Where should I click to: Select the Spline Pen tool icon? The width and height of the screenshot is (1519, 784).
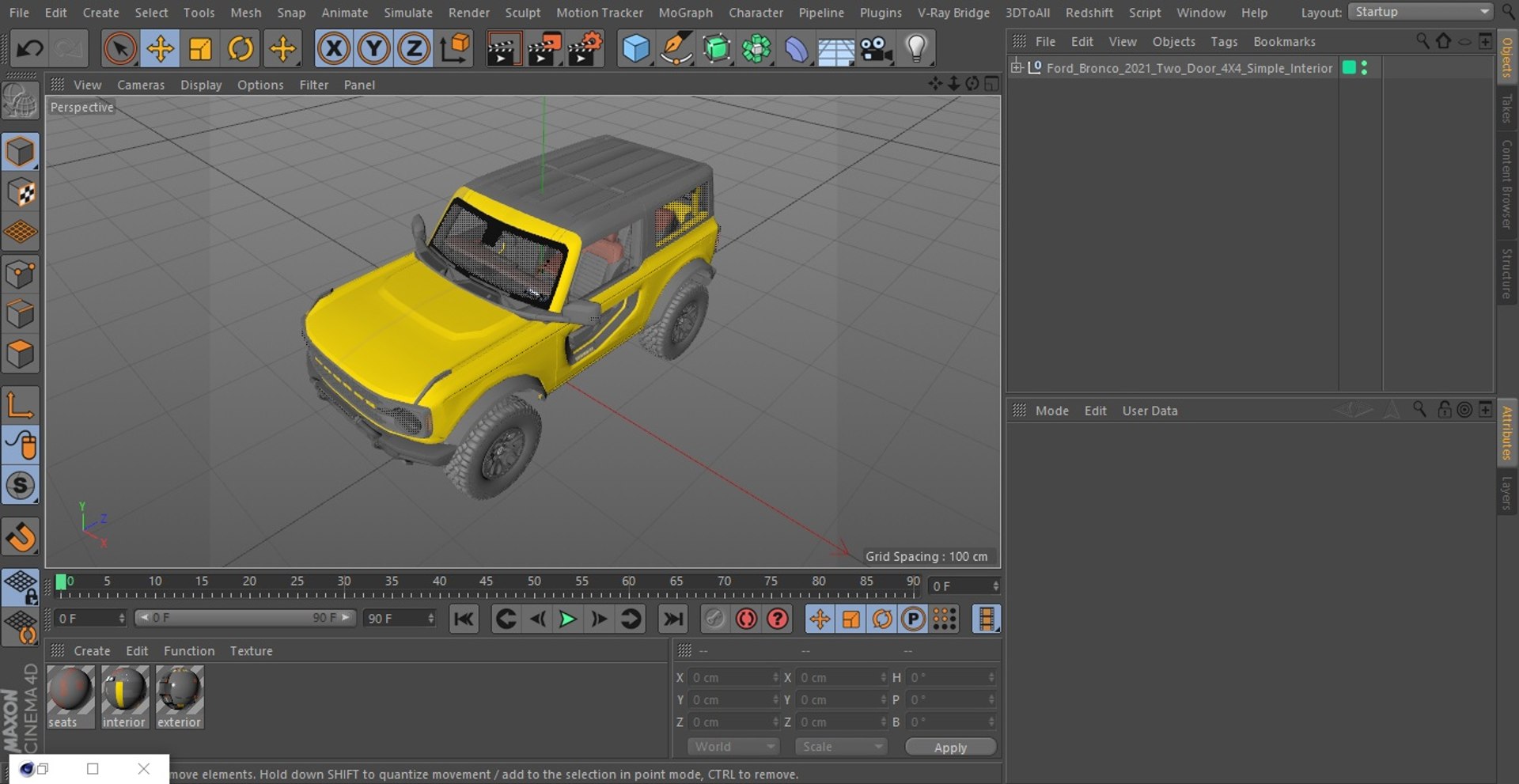(x=676, y=49)
